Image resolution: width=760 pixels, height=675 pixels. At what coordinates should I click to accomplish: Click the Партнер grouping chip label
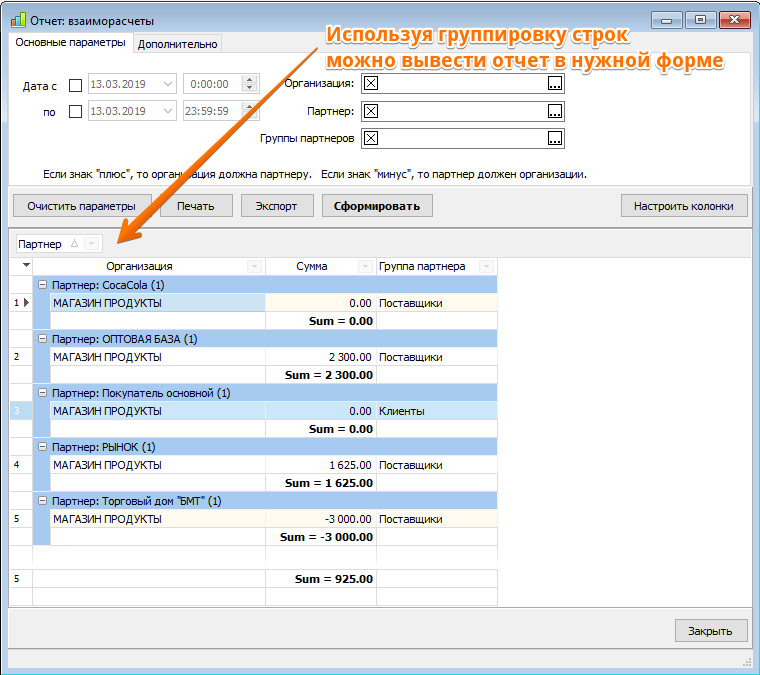(x=40, y=244)
